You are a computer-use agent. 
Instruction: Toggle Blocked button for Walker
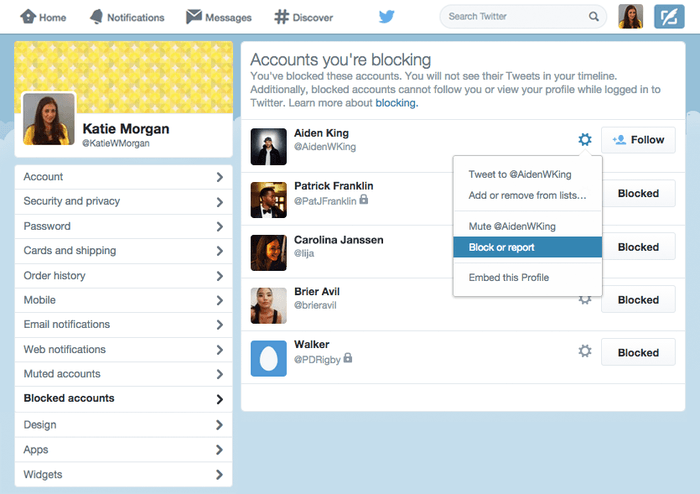coord(638,352)
